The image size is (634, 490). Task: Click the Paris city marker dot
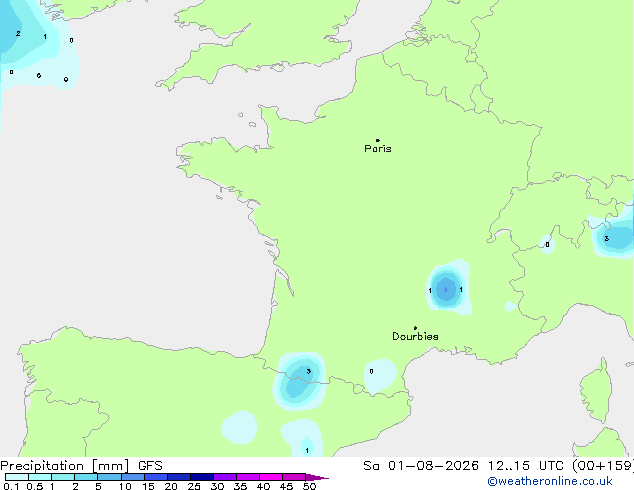click(378, 140)
